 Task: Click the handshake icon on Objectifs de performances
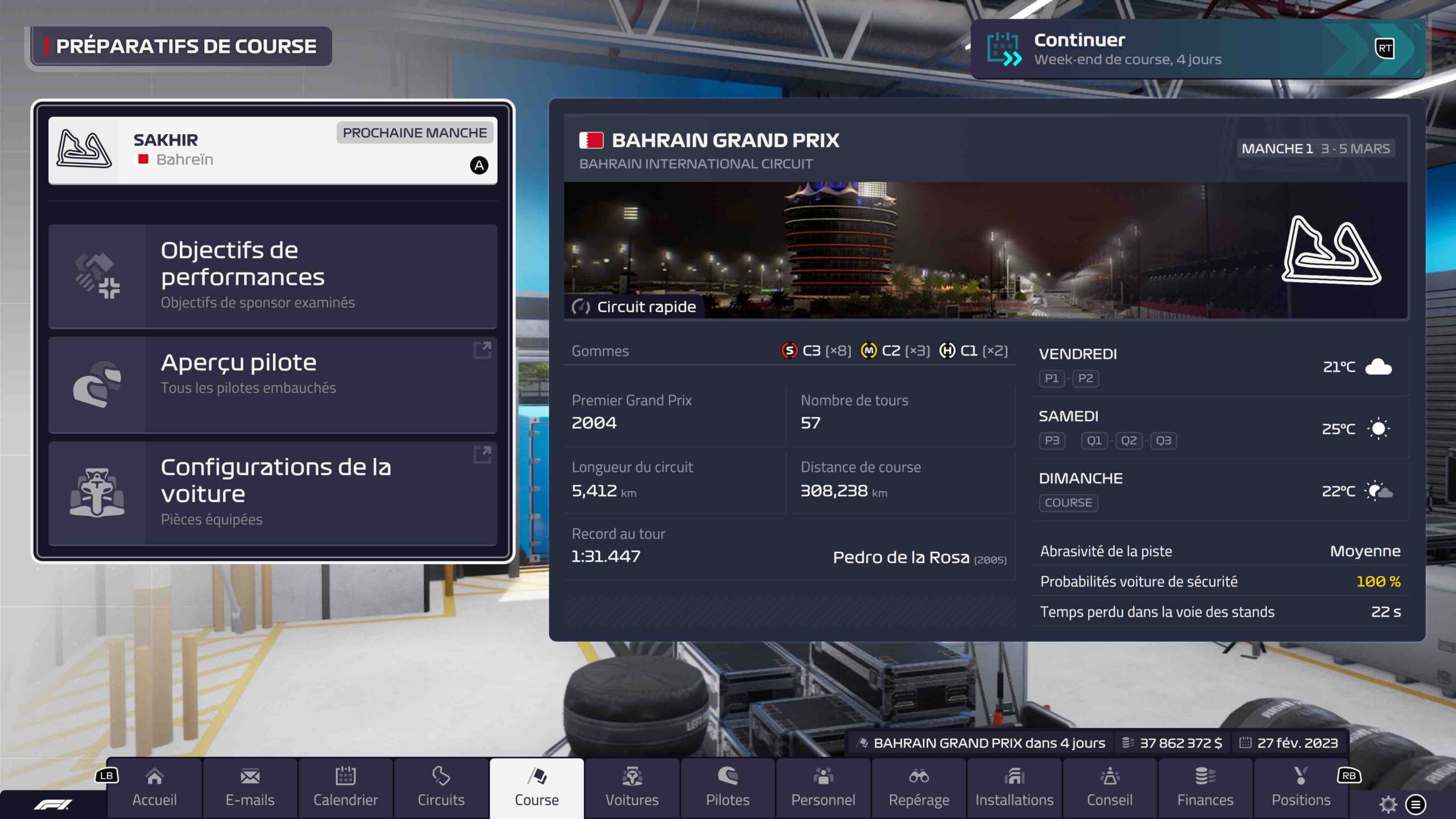[97, 276]
